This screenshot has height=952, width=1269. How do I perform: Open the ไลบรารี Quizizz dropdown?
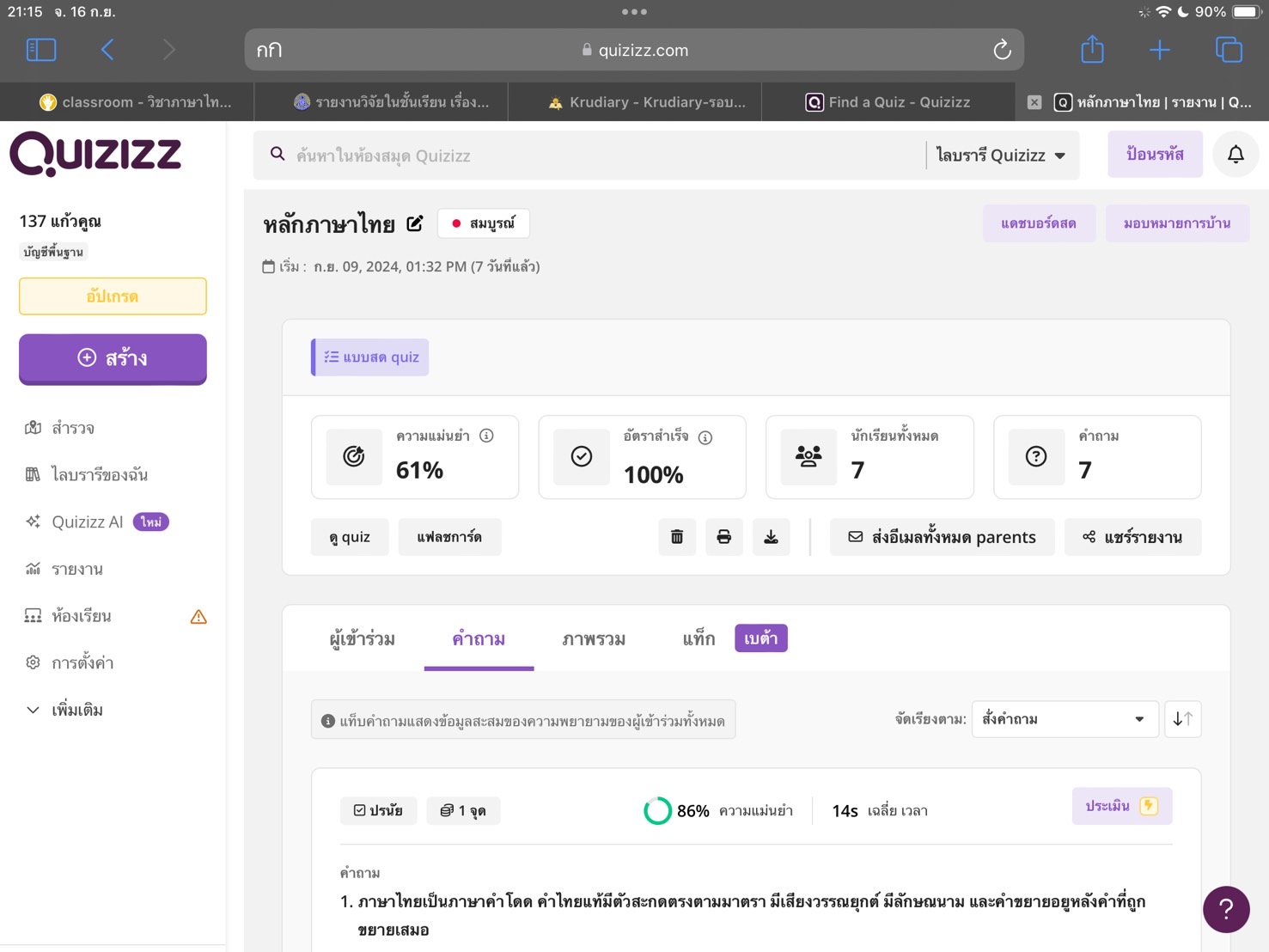click(x=1001, y=156)
